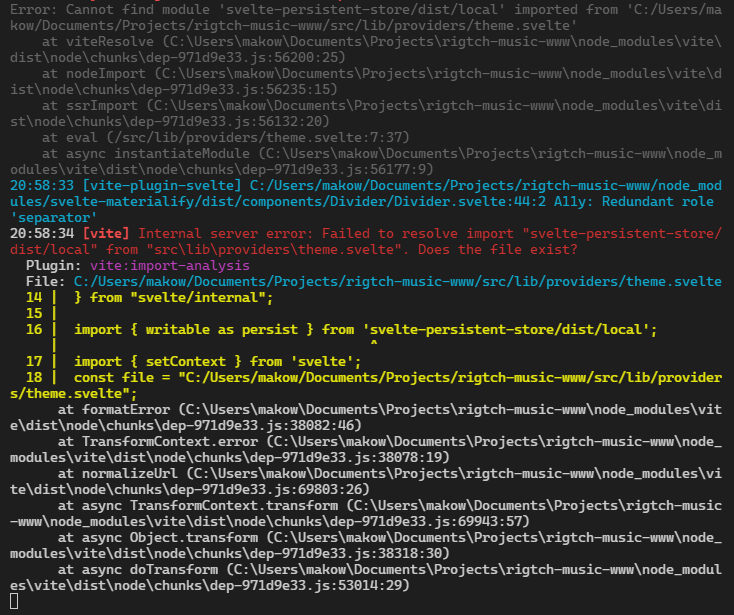Click the timestamp '20:58:34'
734x615 pixels.
tap(42, 234)
